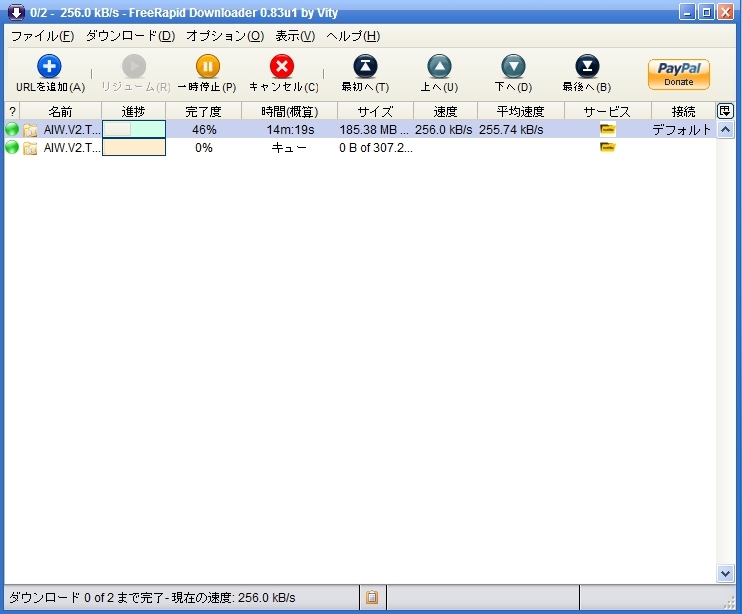Screen dimensions: 742x614
Task: Open the column selector icon in the table corner
Action: coord(725,111)
